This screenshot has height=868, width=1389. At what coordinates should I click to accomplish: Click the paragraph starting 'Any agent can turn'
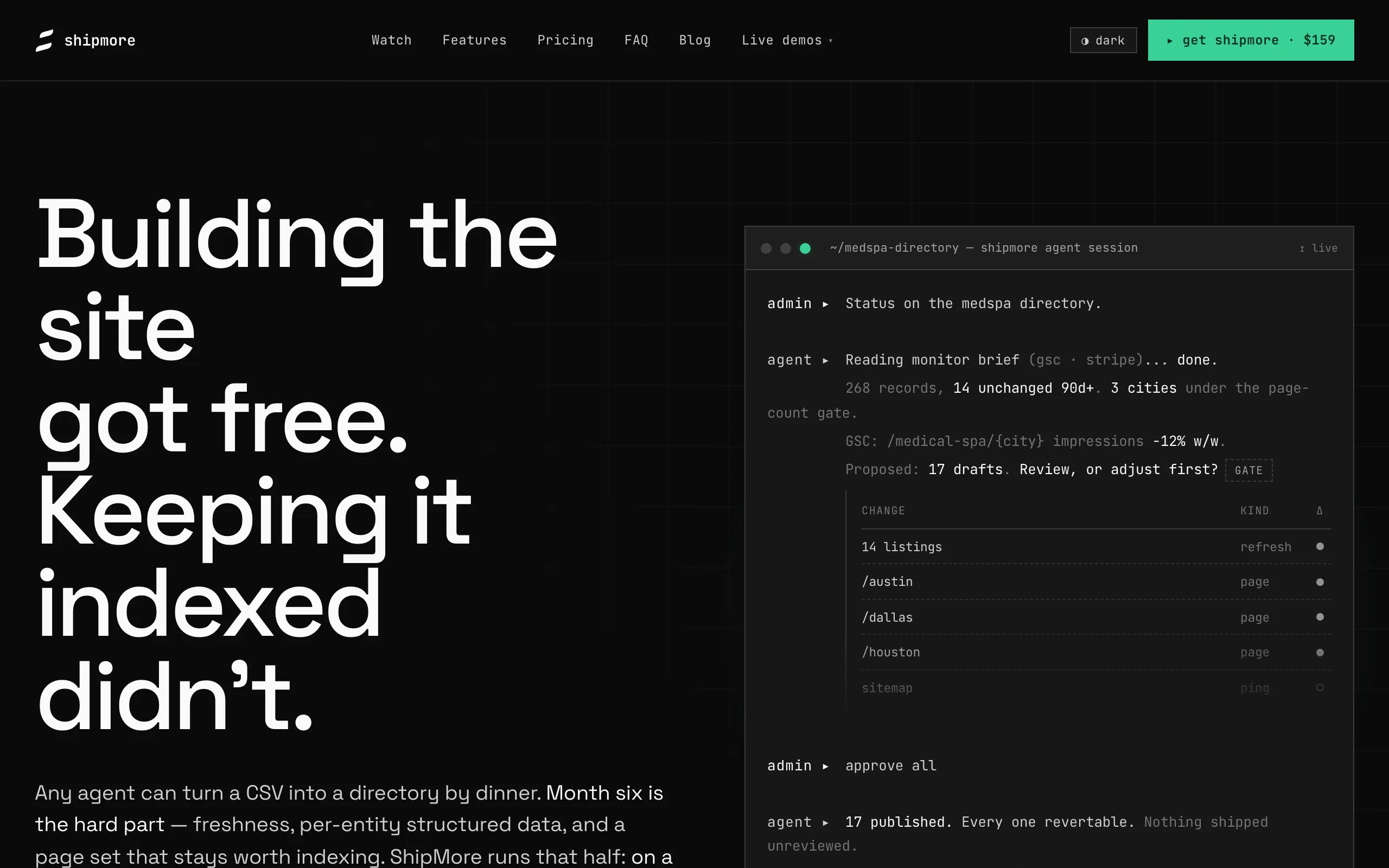[x=354, y=825]
